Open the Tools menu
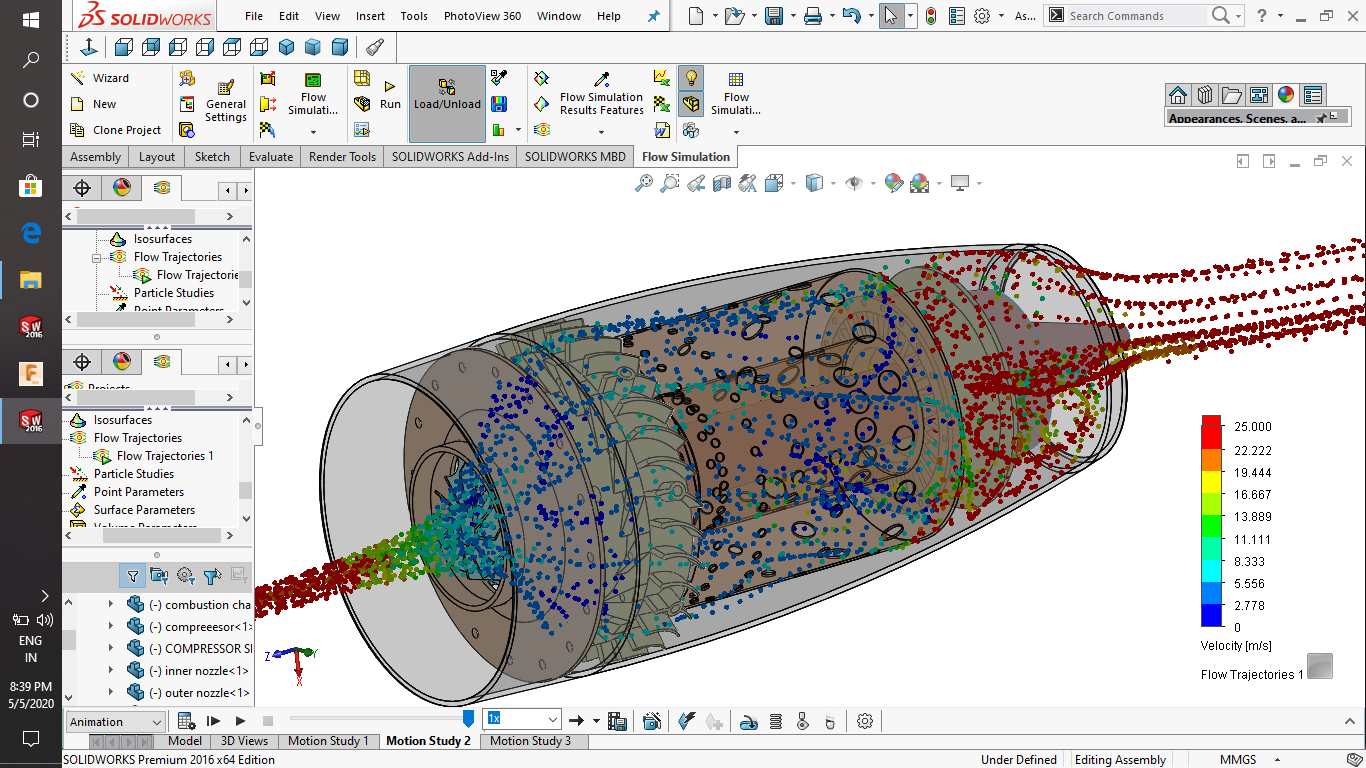 [x=414, y=16]
